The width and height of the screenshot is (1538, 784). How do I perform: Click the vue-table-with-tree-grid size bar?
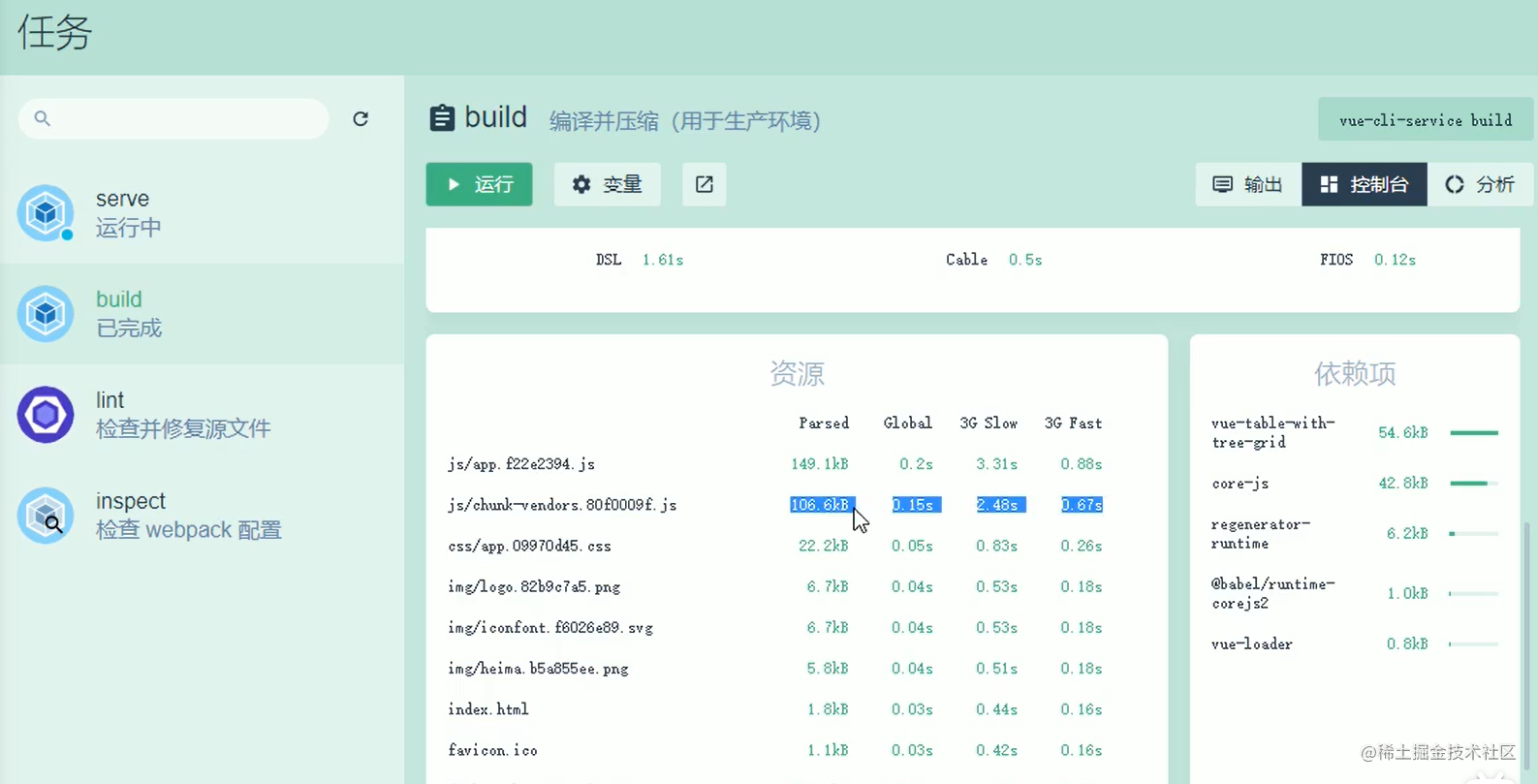tap(1474, 432)
